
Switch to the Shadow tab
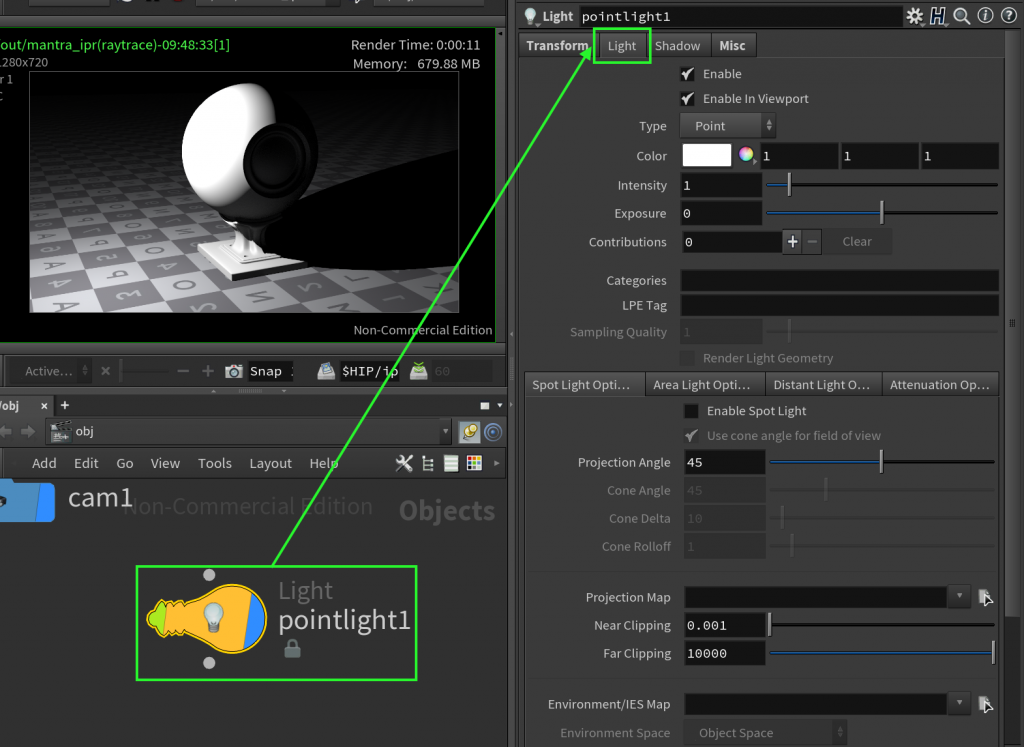679,45
